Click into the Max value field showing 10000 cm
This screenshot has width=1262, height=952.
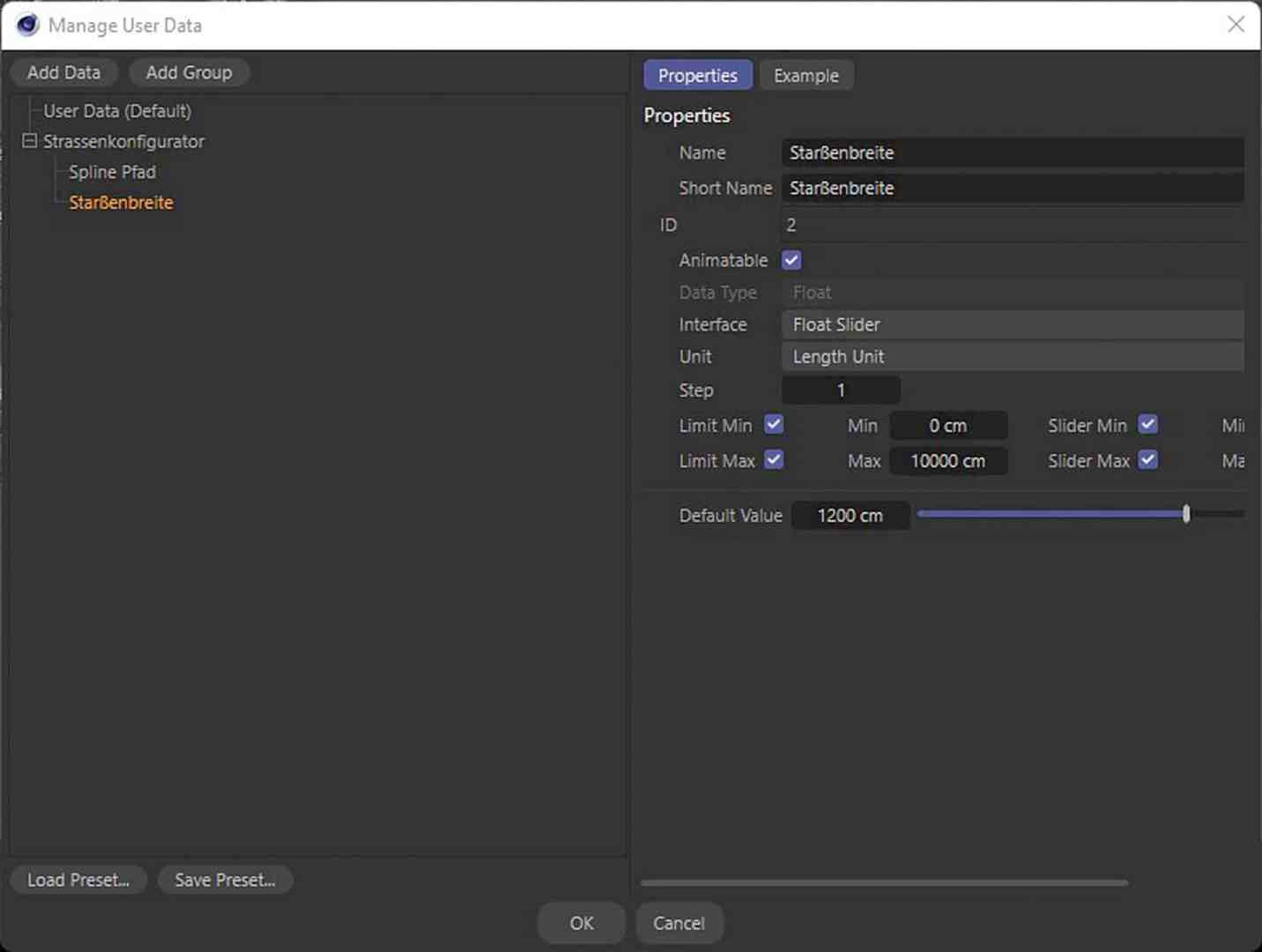(948, 460)
